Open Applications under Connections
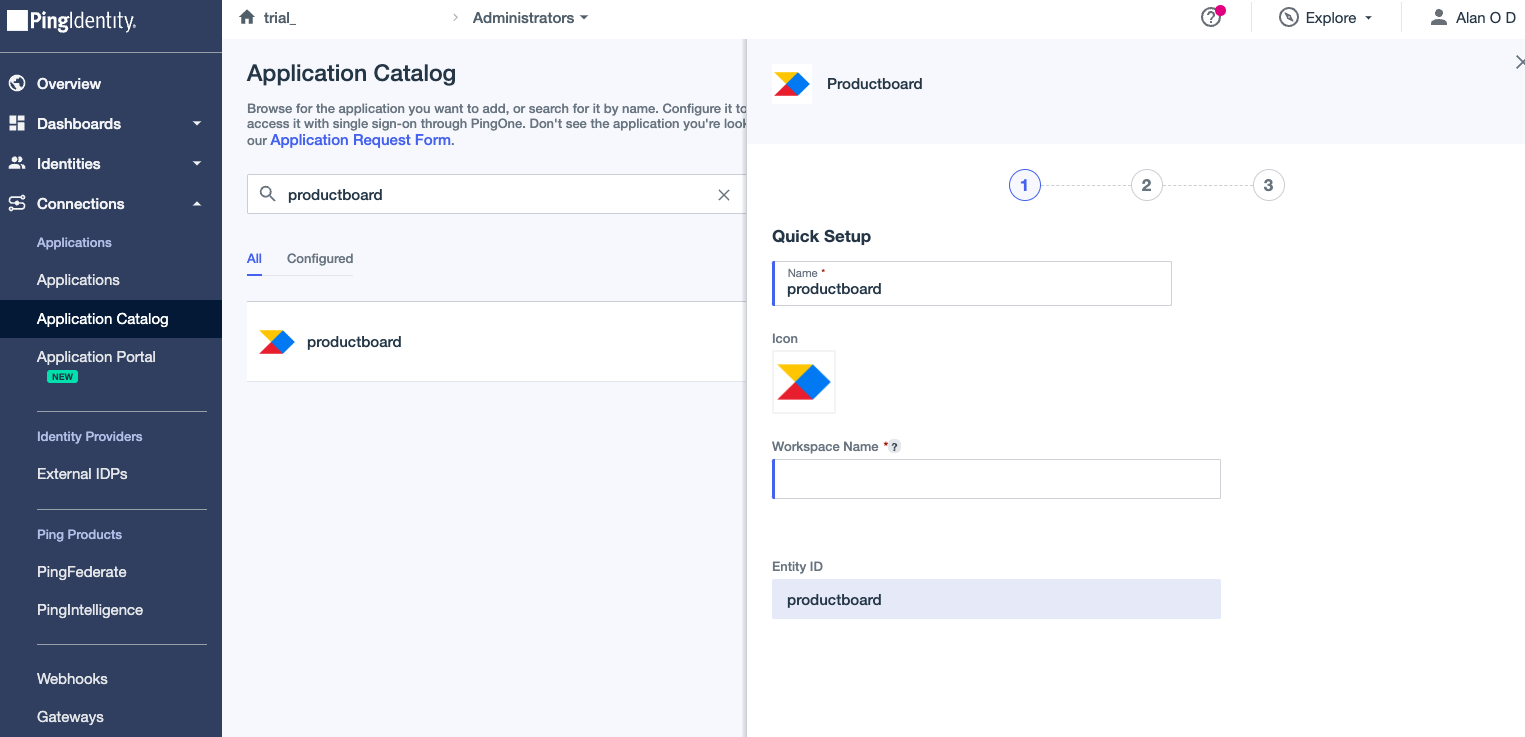The height and width of the screenshot is (737, 1525). 78,280
